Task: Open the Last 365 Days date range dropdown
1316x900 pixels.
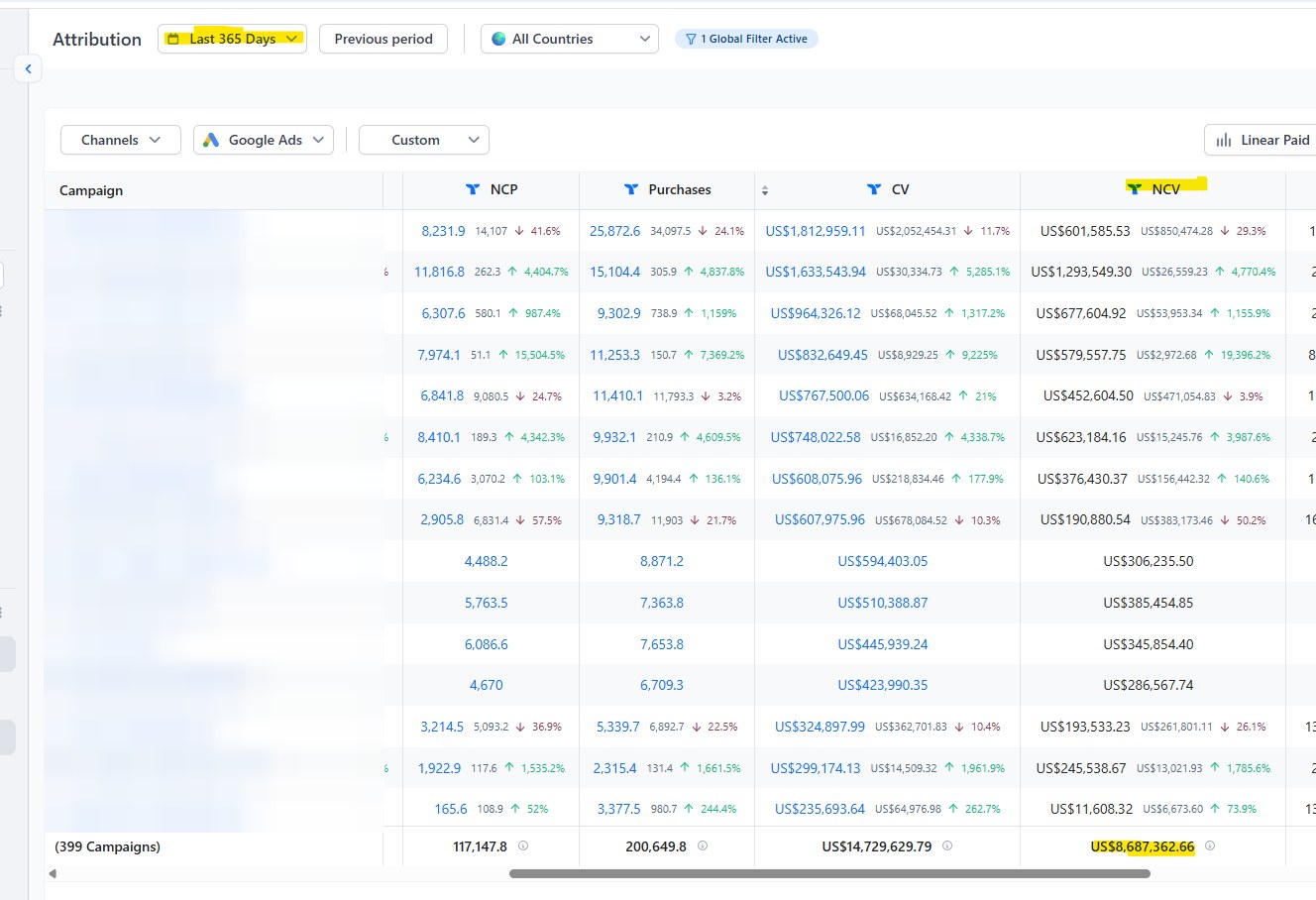Action: pos(232,39)
